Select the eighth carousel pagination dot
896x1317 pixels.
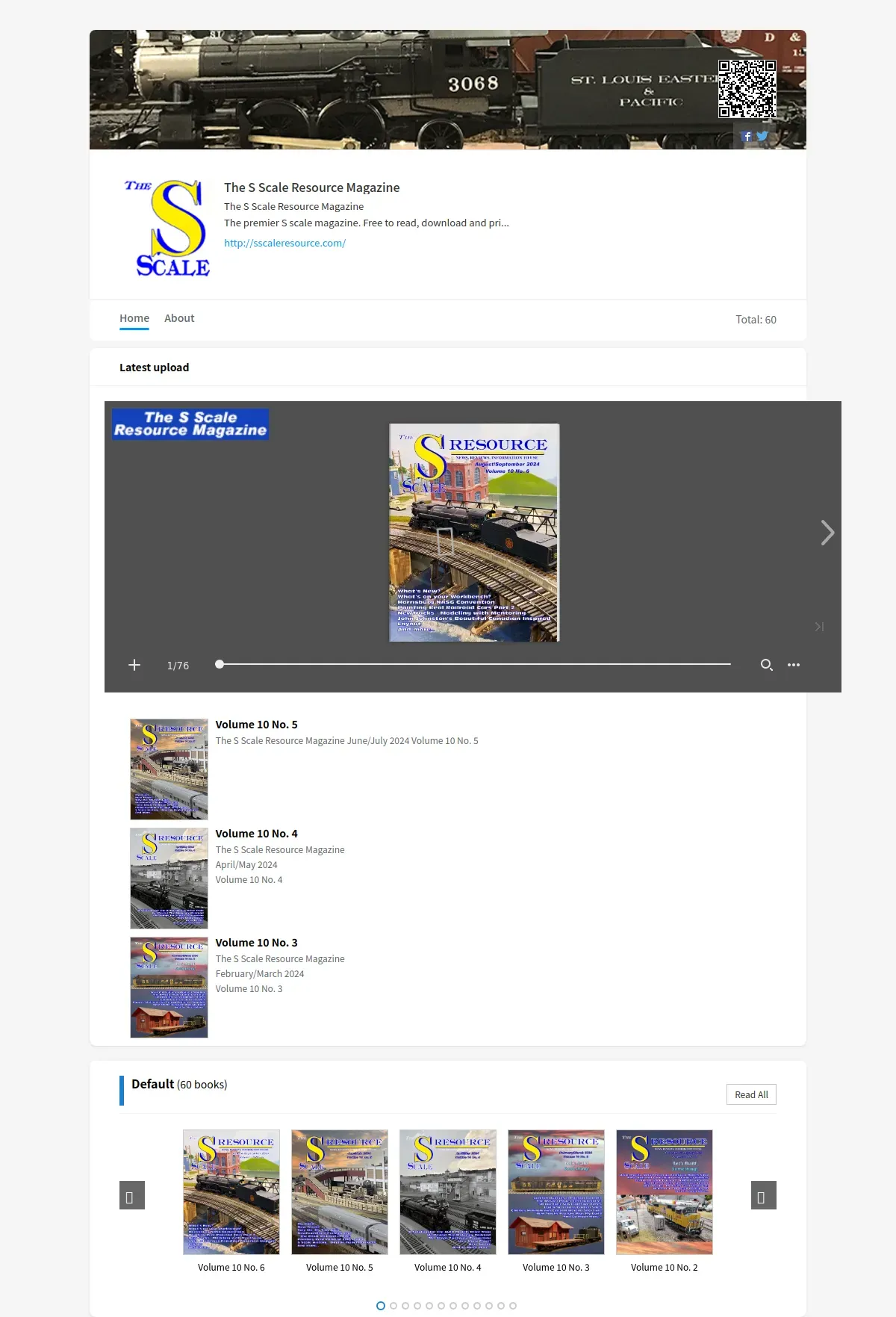[x=465, y=1306]
